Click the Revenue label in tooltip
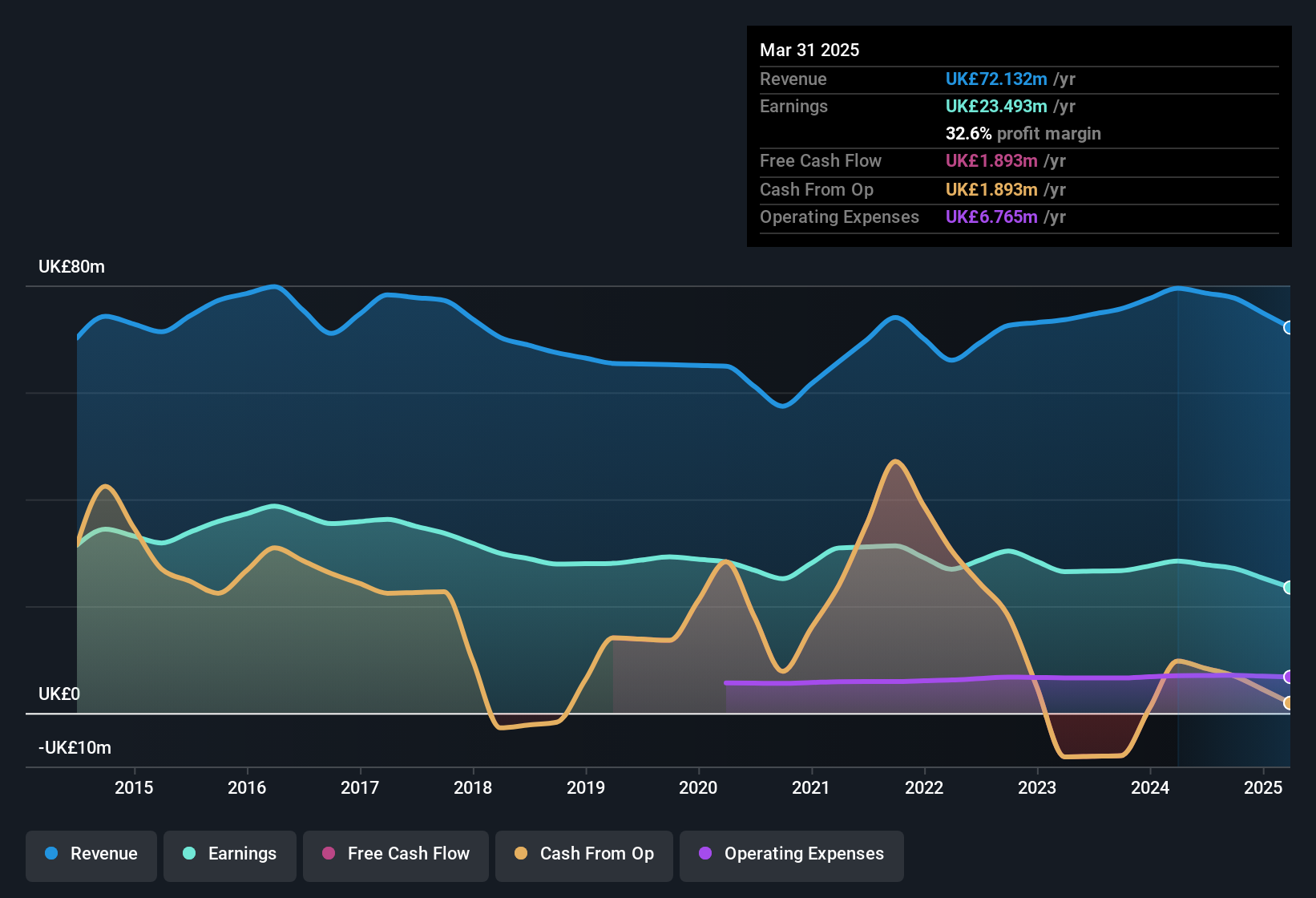Screen dimensions: 1316x898 pos(793,79)
